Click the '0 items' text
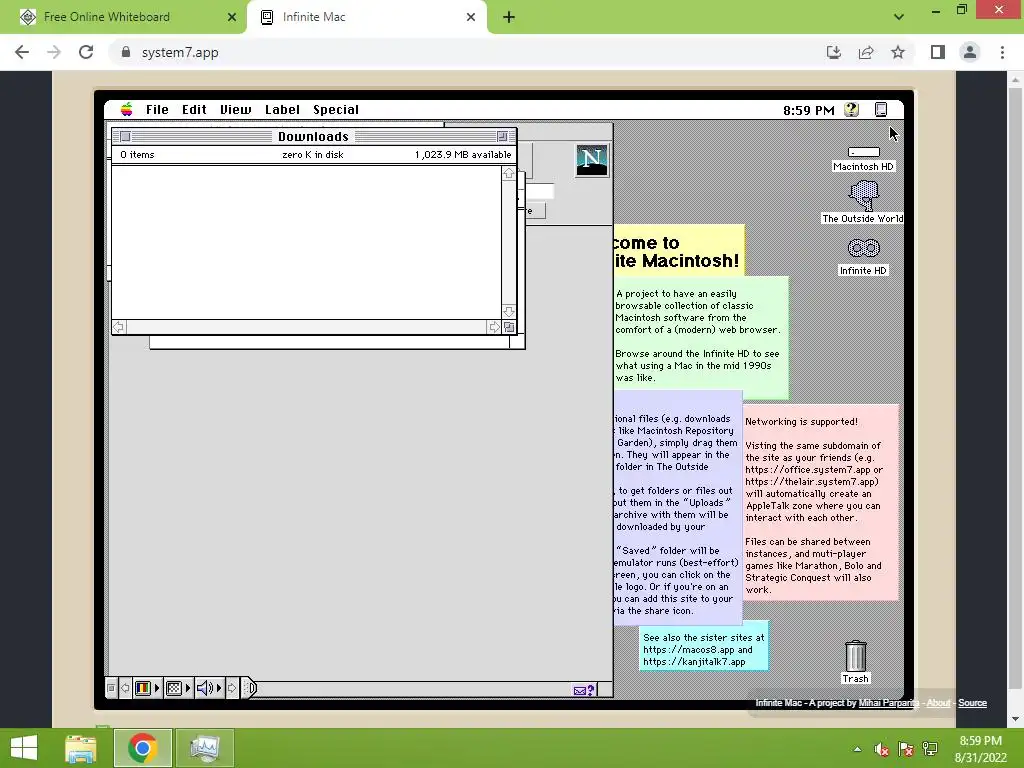1024x768 pixels. (137, 155)
